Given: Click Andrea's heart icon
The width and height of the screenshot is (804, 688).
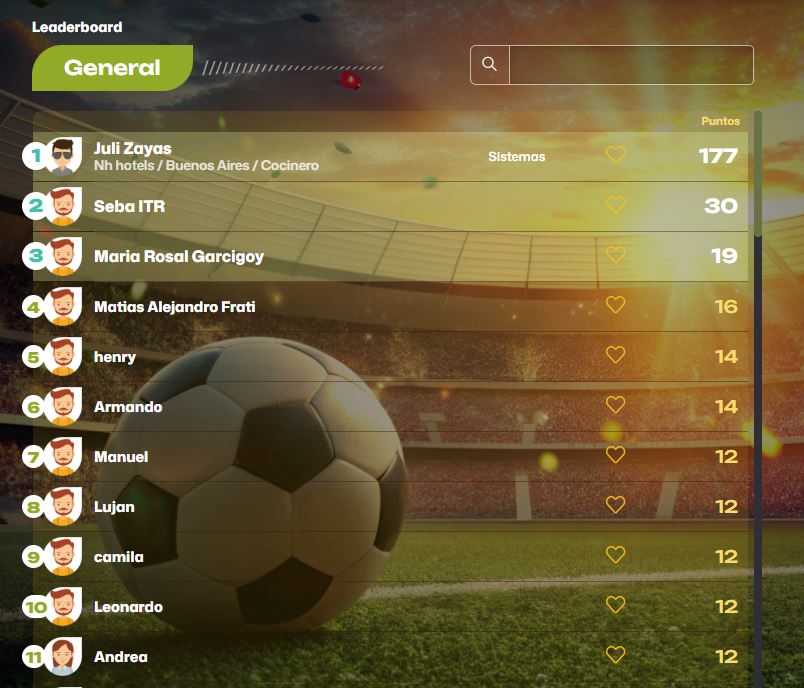Looking at the screenshot, I should tap(615, 655).
